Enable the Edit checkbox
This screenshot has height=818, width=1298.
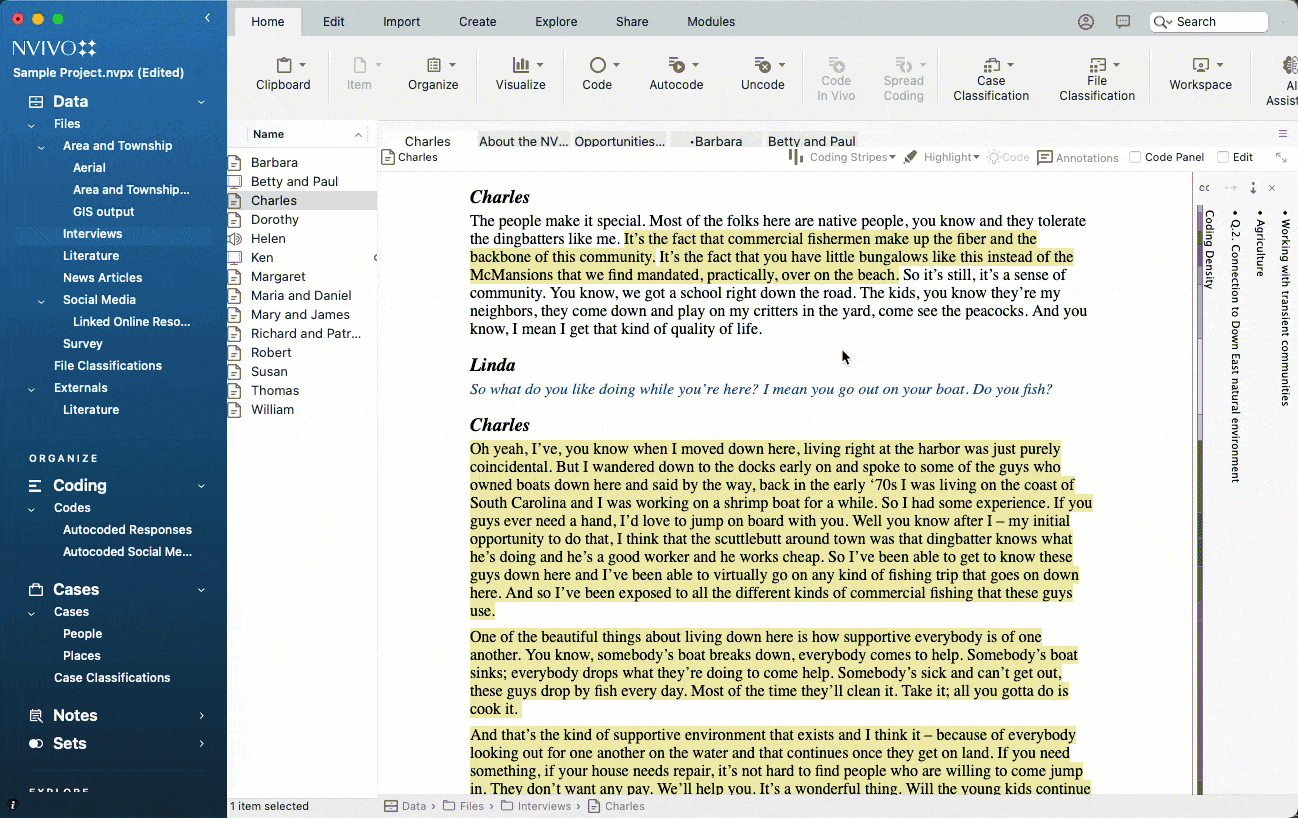[x=1223, y=157]
